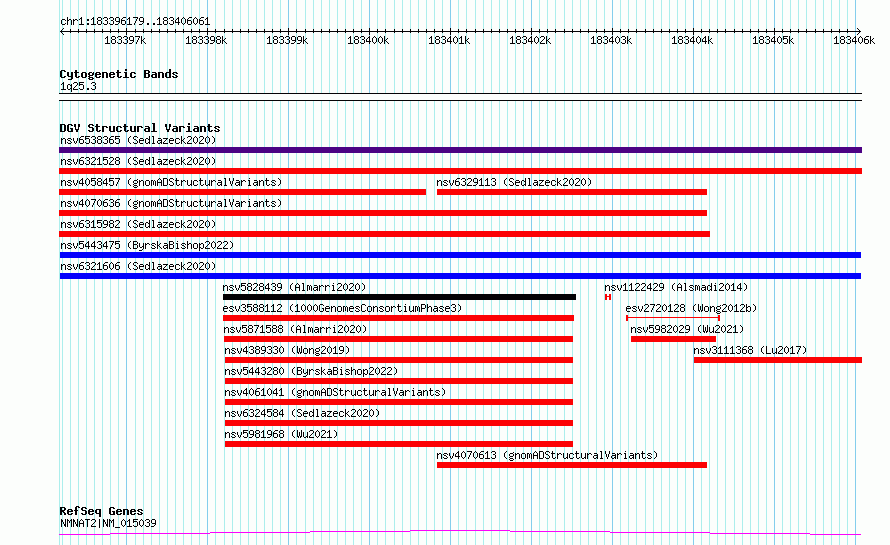The width and height of the screenshot is (890, 545).
Task: Select the red bar under nsv4058457
Action: (x=242, y=192)
